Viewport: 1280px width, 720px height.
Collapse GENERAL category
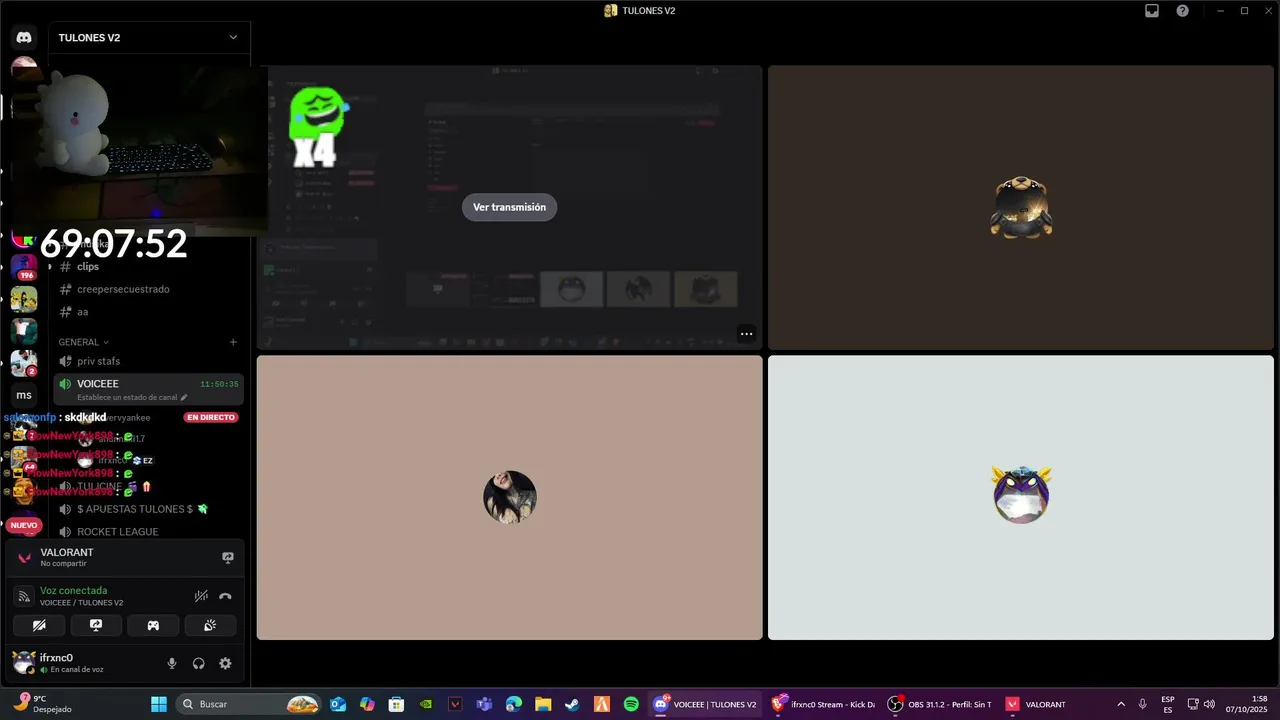(x=83, y=342)
